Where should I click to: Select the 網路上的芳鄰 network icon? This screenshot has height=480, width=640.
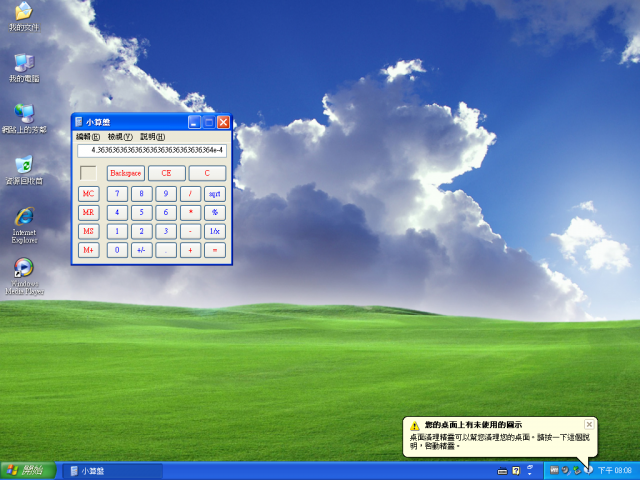24,119
